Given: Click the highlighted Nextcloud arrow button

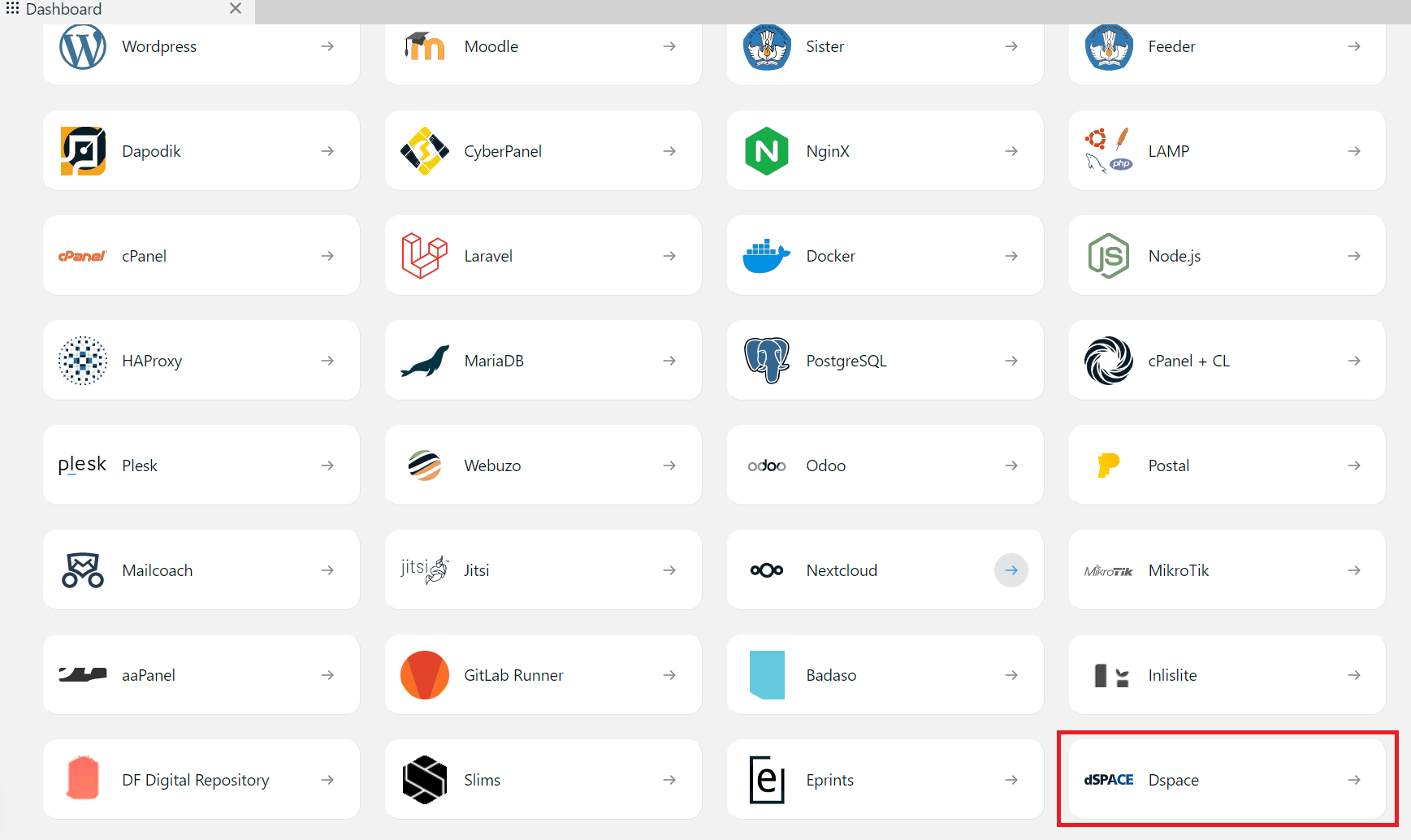Looking at the screenshot, I should click(x=1011, y=570).
